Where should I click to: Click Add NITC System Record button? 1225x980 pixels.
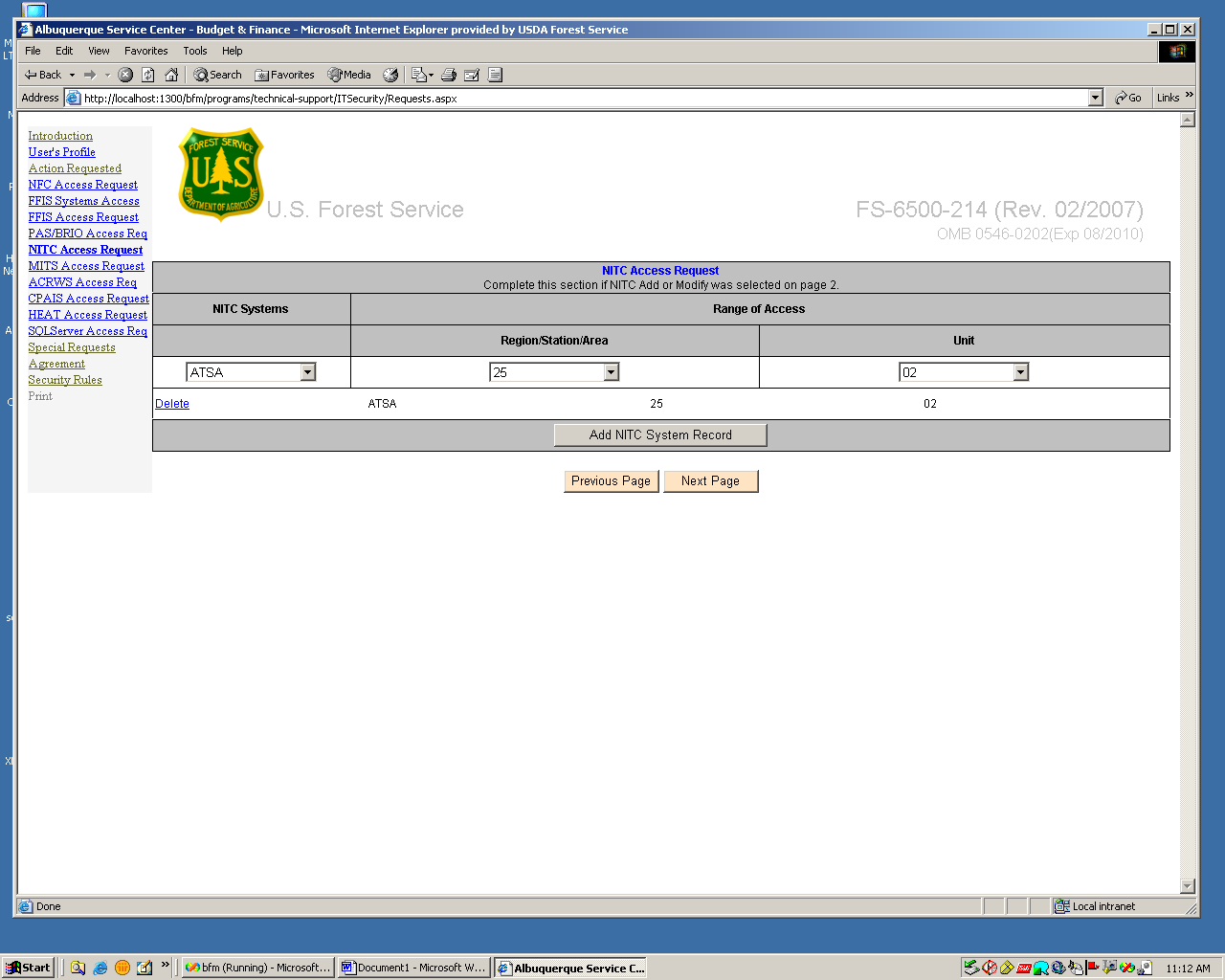[x=660, y=435]
